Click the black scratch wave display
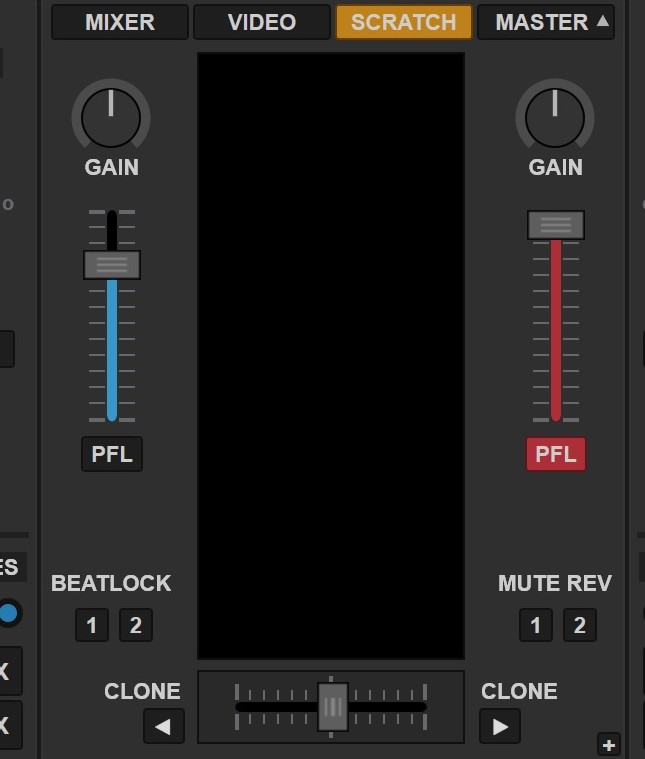Viewport: 645px width, 759px height. click(331, 356)
